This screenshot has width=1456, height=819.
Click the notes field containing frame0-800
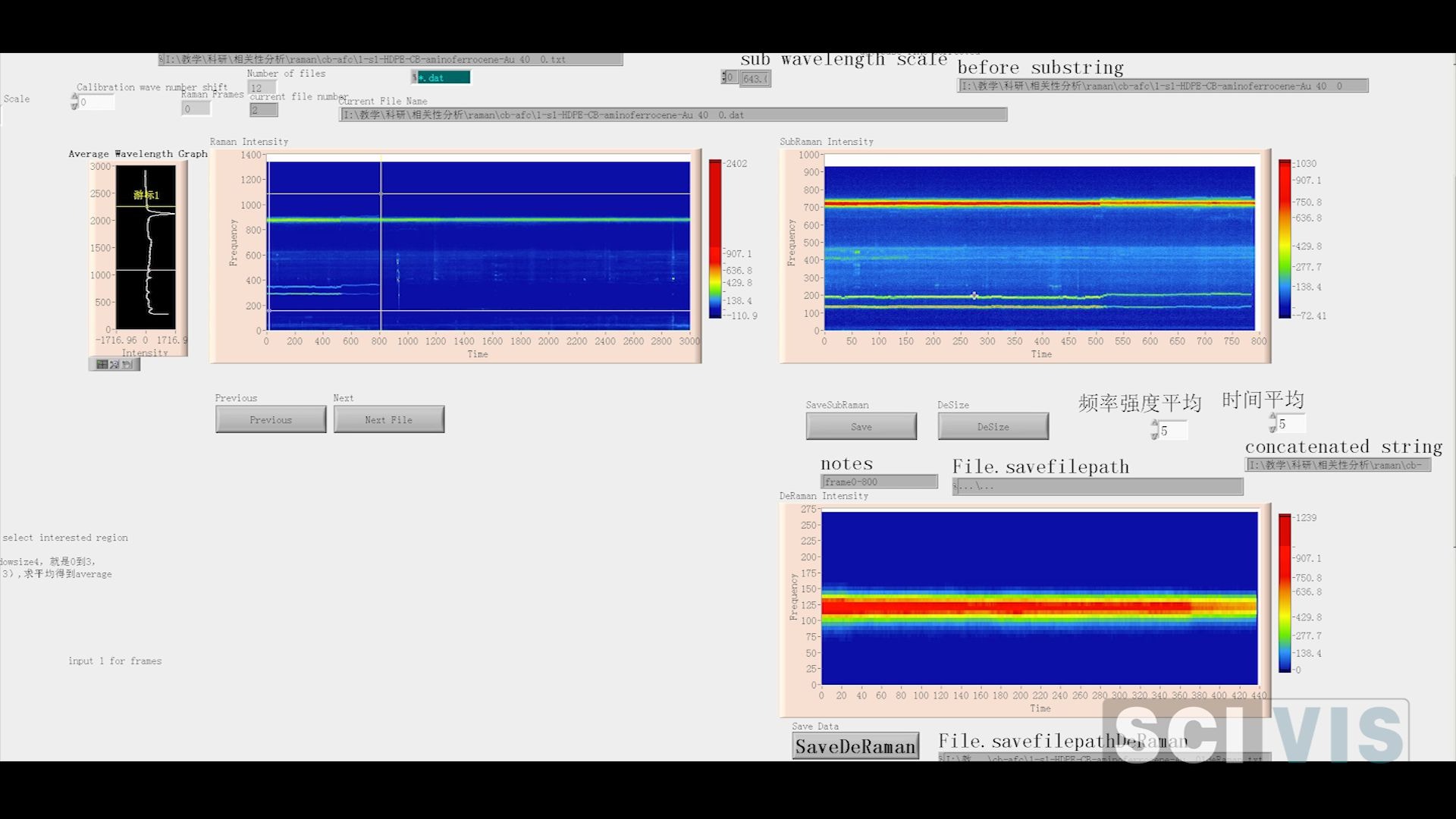coord(879,482)
